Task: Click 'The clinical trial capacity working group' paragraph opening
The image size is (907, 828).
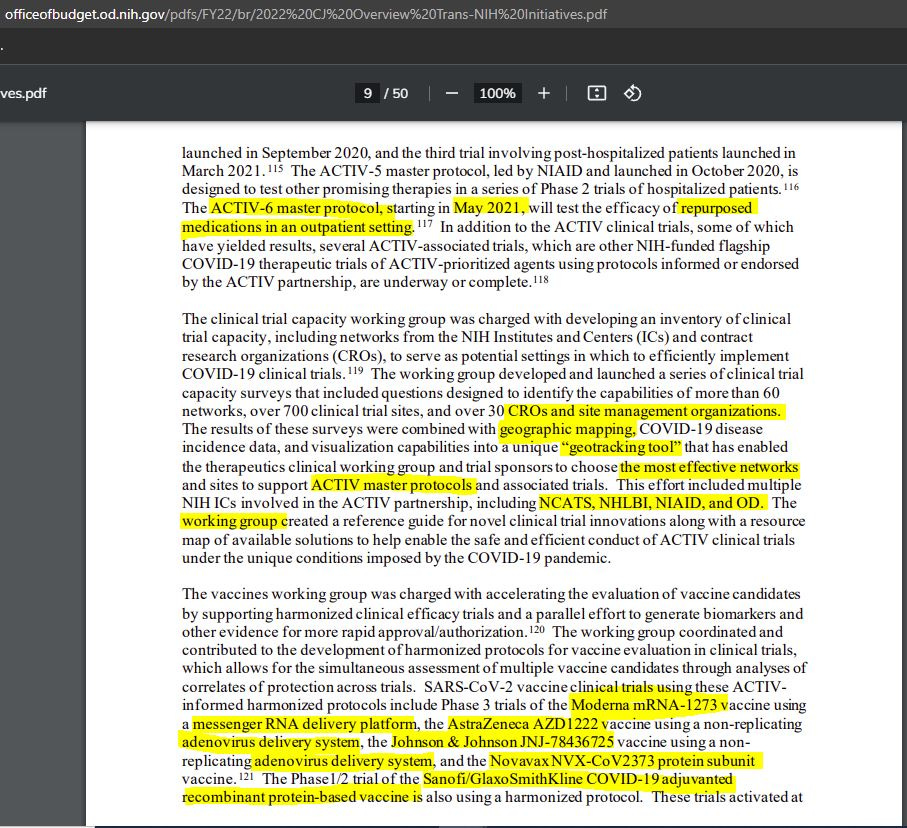Action: point(314,319)
